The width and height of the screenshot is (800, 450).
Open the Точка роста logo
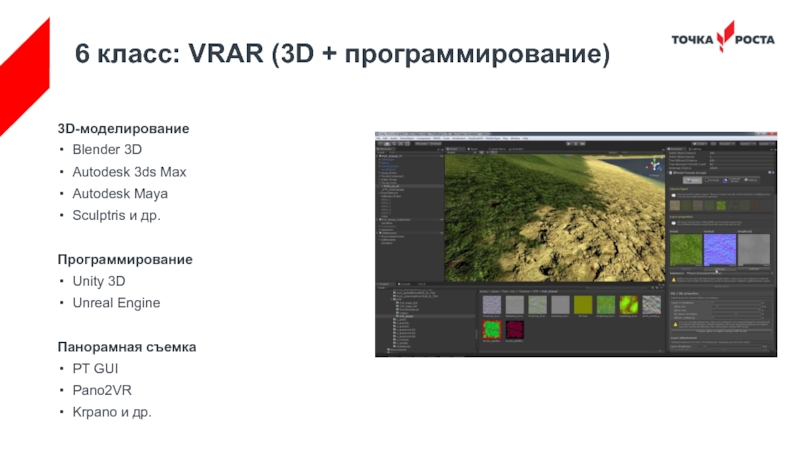tap(723, 37)
